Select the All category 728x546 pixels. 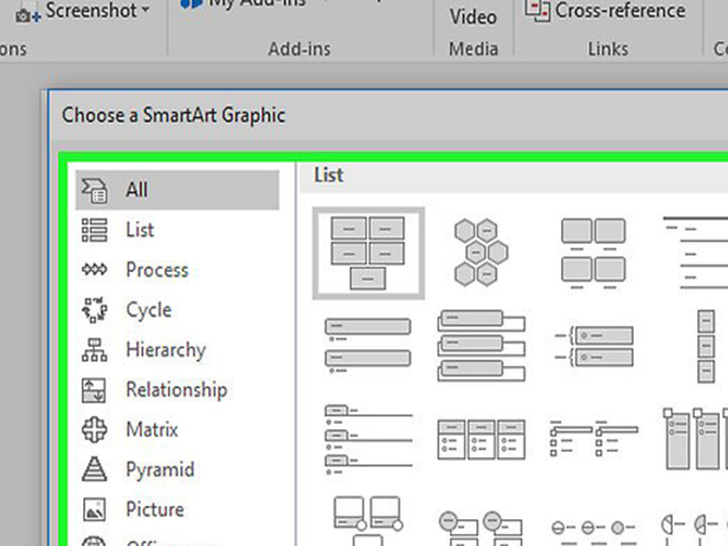coord(178,190)
